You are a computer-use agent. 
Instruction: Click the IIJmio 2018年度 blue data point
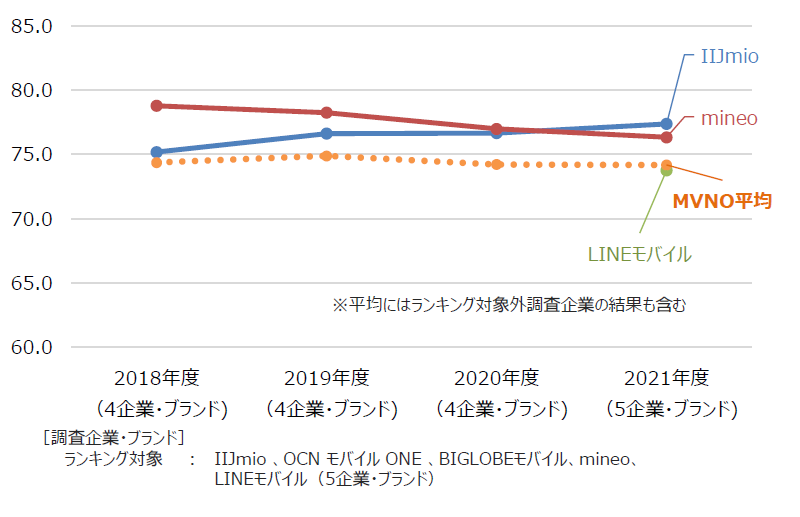click(157, 152)
